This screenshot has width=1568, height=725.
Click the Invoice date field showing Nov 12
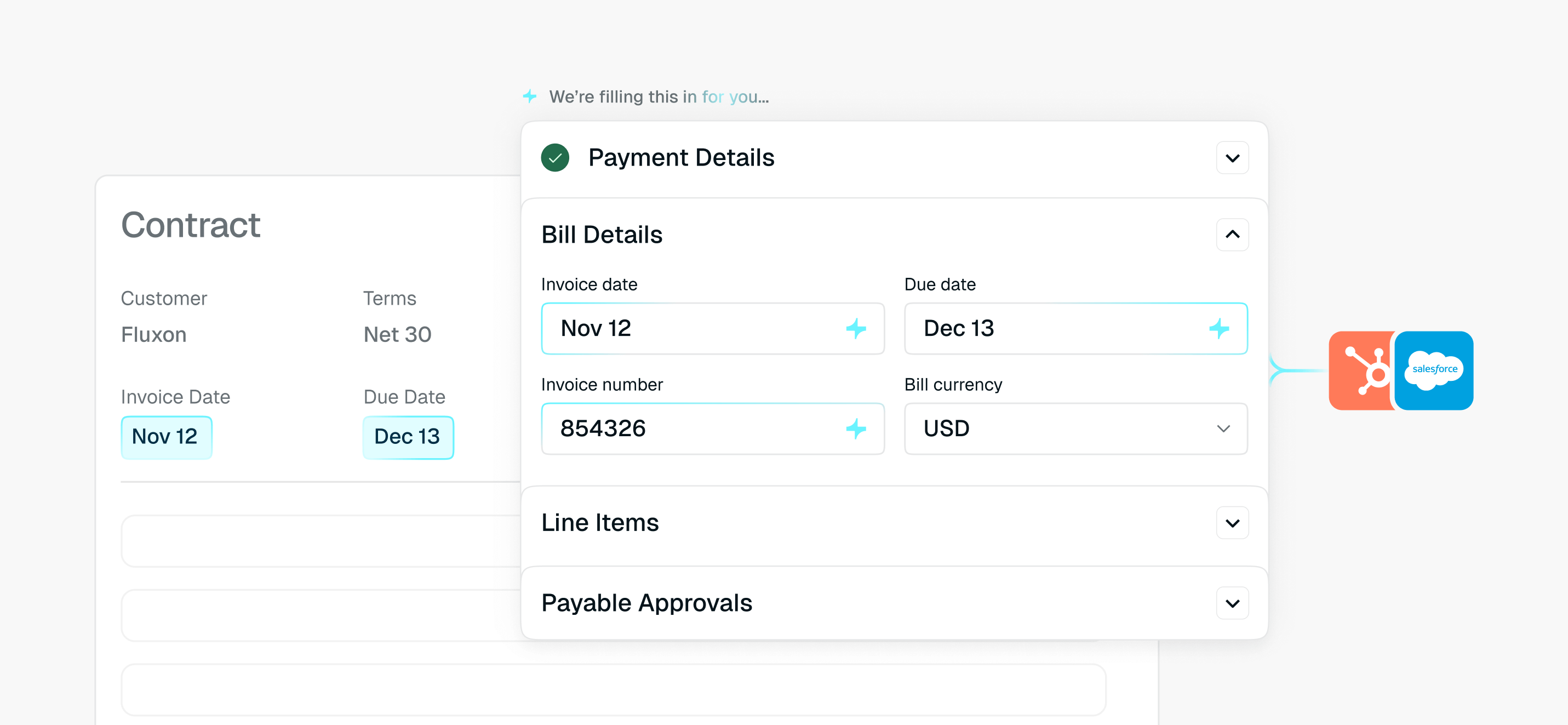pyautogui.click(x=713, y=329)
